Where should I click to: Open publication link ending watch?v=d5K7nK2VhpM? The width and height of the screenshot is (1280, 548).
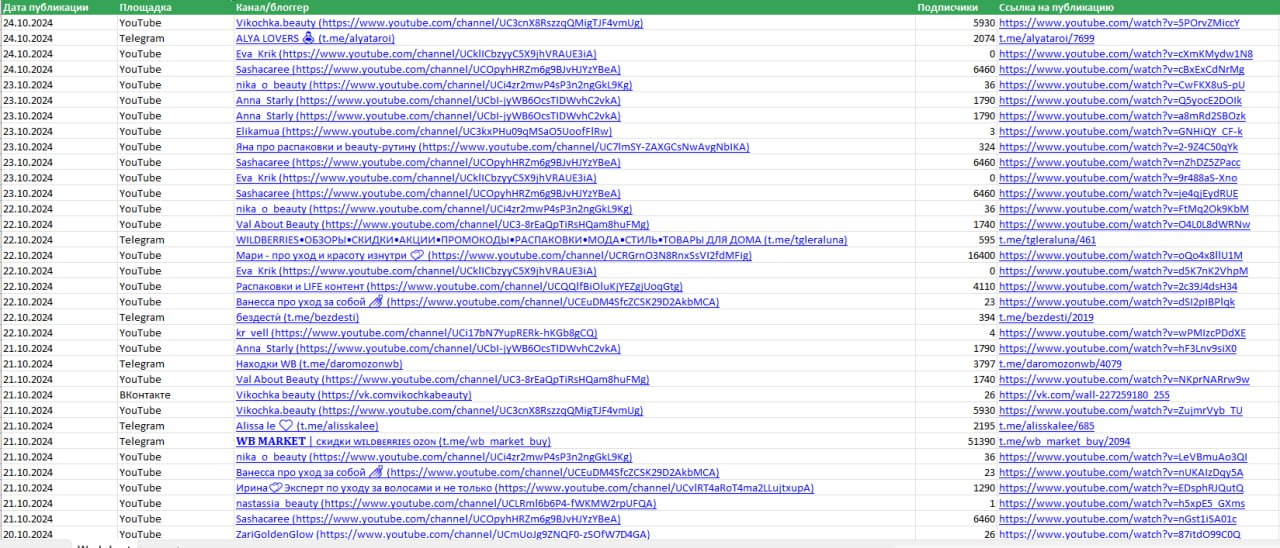click(x=1123, y=271)
